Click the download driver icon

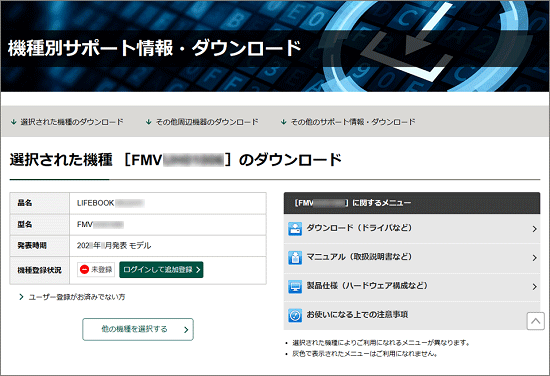click(x=295, y=229)
